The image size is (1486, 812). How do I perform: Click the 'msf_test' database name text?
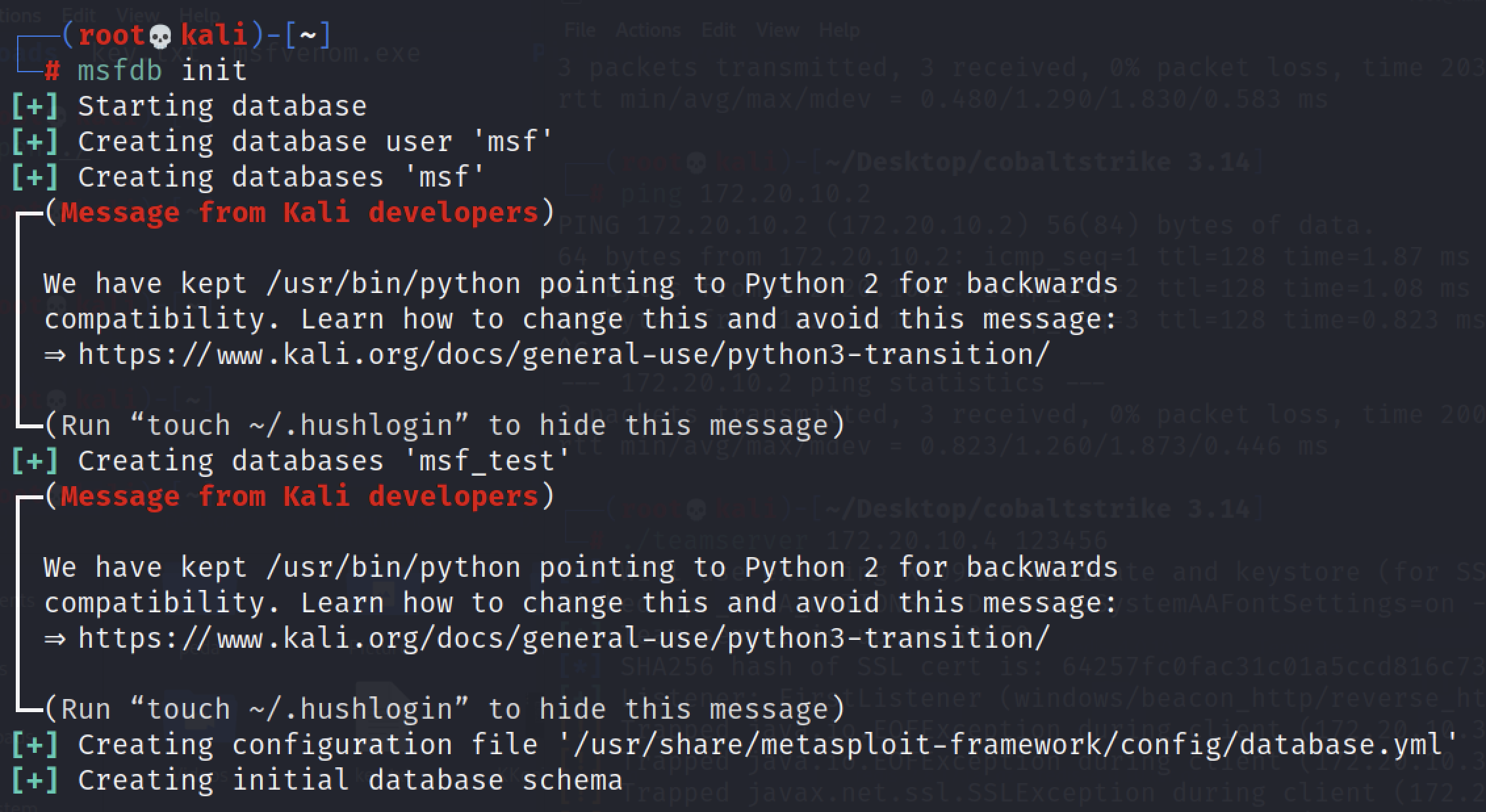[x=495, y=461]
